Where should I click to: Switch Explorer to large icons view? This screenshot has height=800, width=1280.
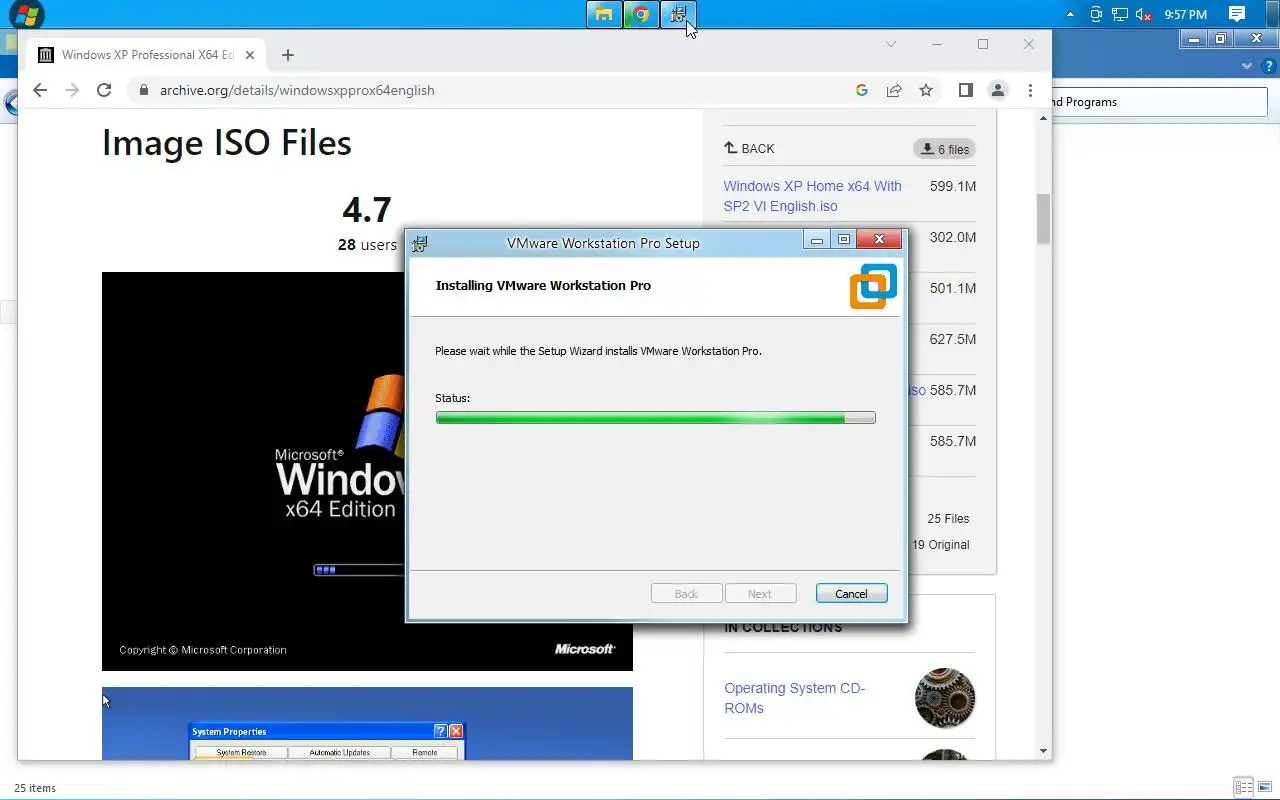click(x=1264, y=787)
